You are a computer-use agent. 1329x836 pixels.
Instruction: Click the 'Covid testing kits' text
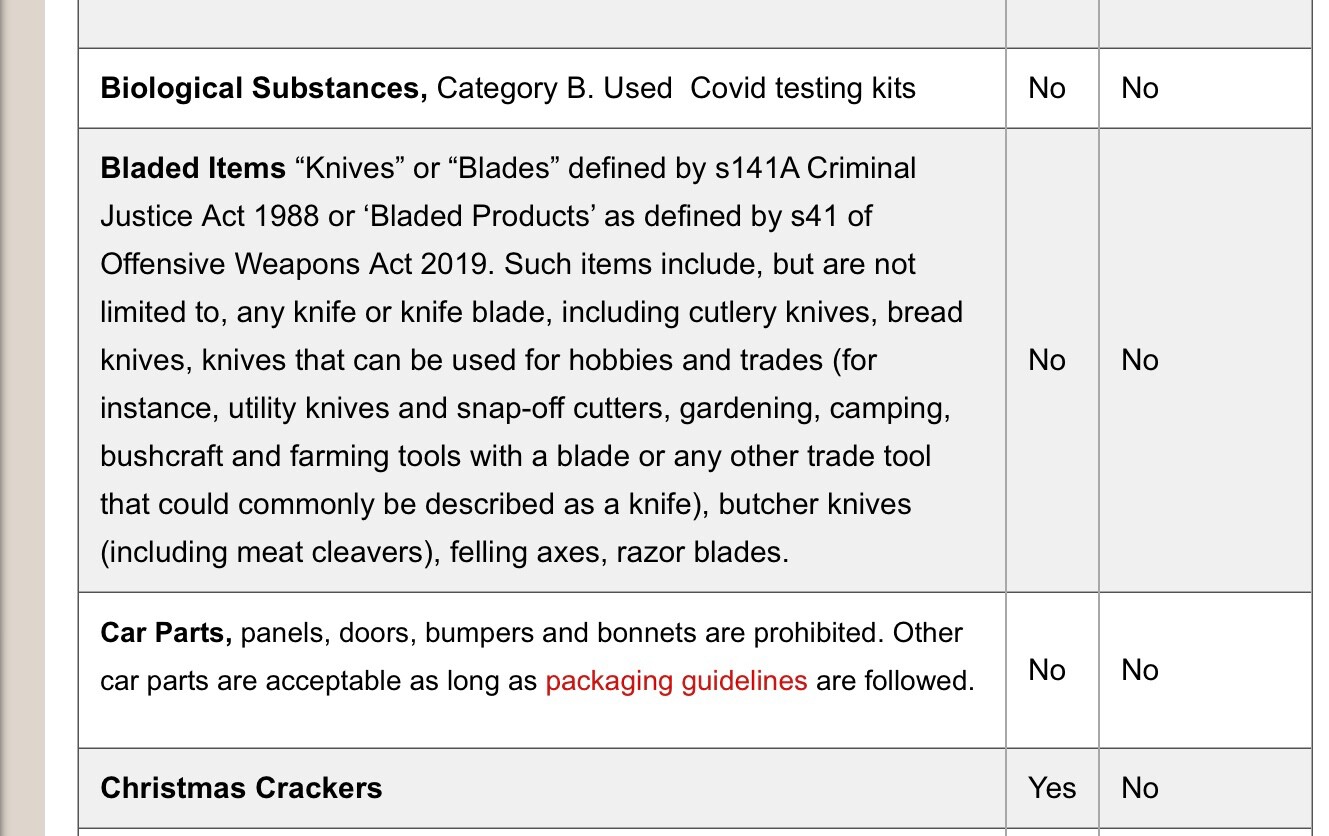pyautogui.click(x=803, y=88)
